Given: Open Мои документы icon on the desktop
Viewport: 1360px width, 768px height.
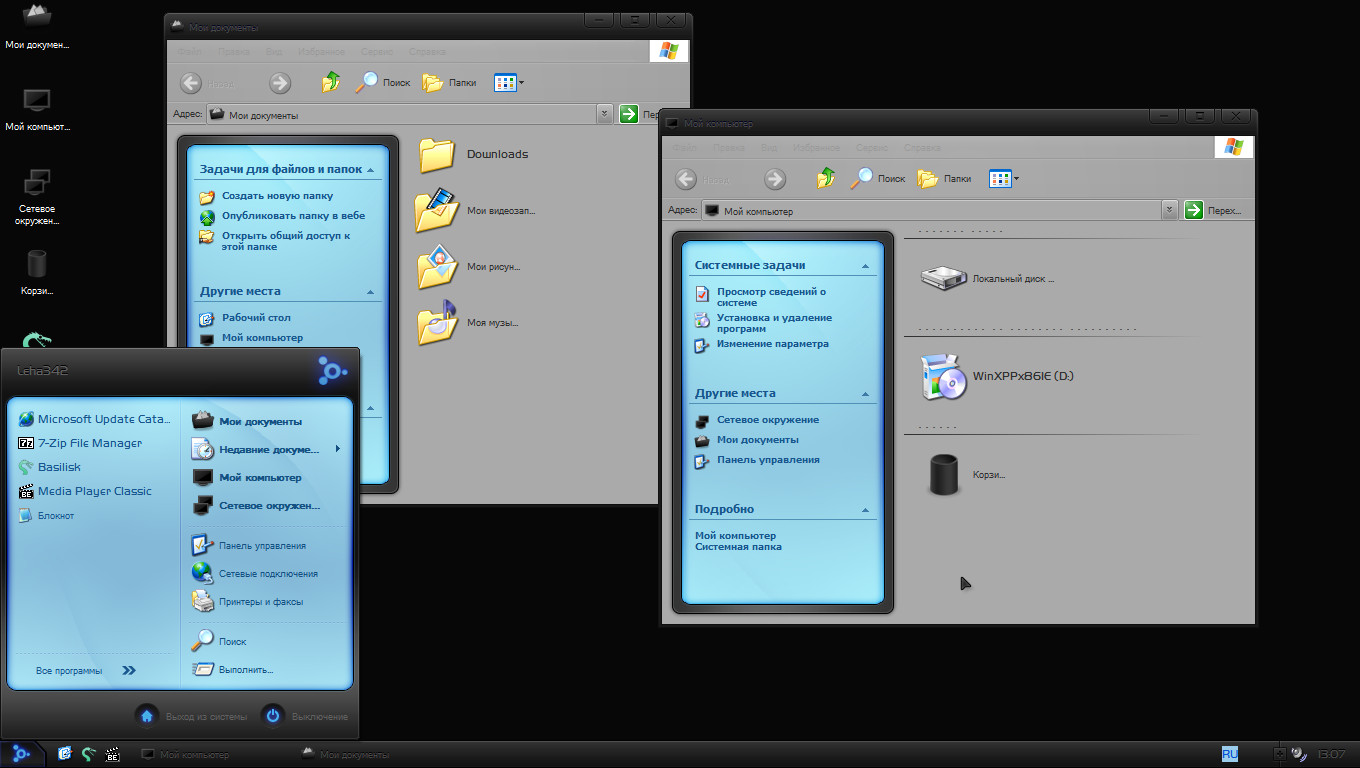Looking at the screenshot, I should (37, 26).
